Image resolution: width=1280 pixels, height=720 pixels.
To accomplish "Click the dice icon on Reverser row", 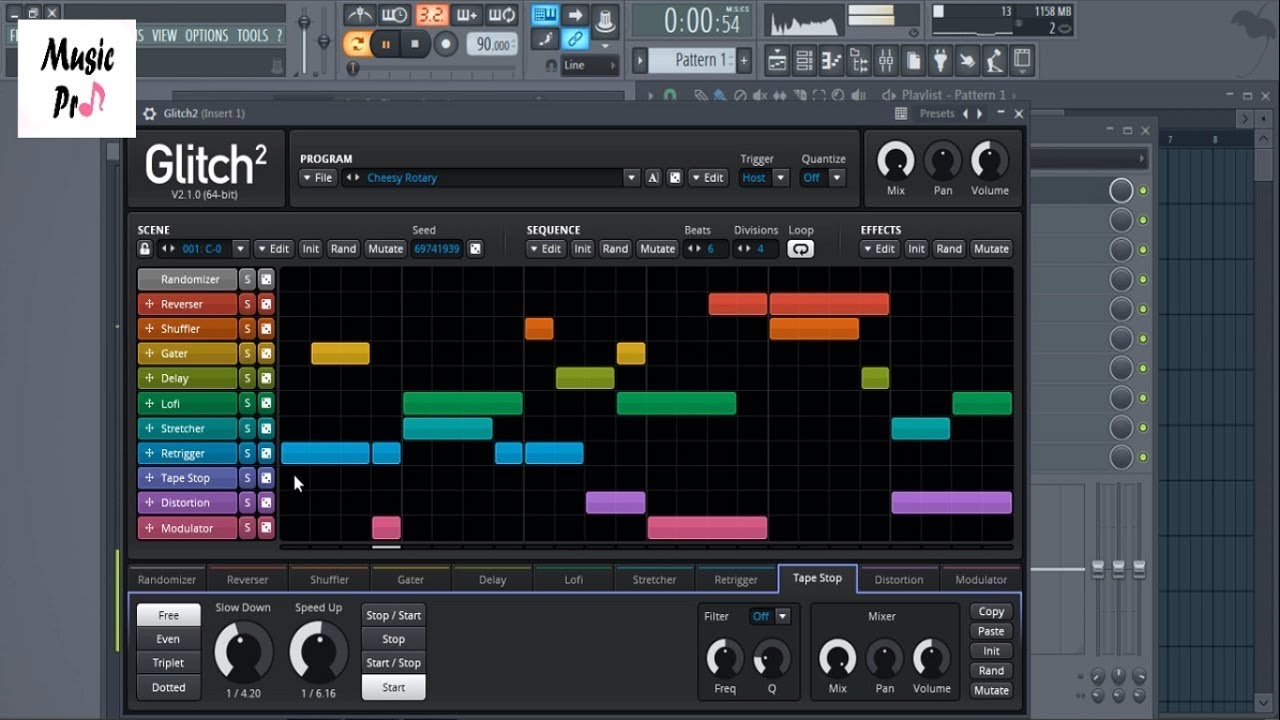I will [x=266, y=304].
